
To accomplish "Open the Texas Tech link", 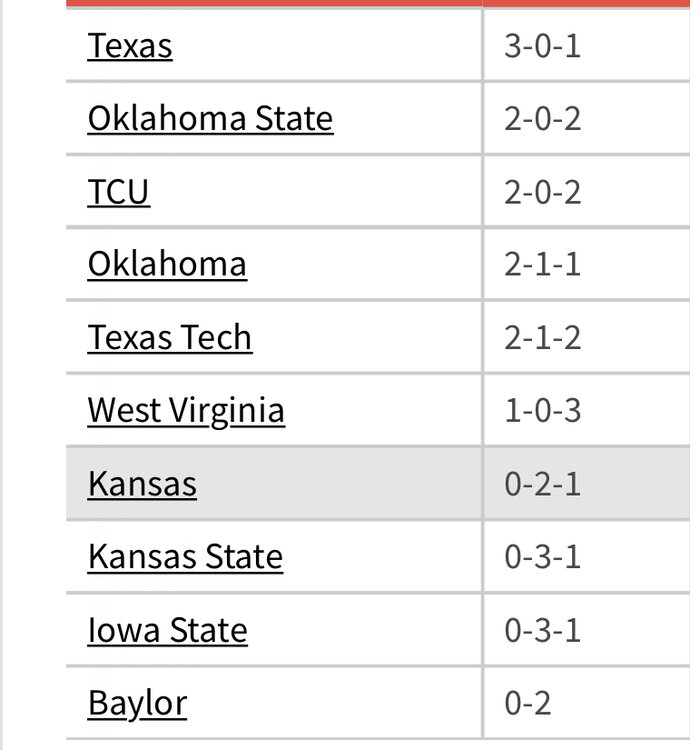I will [170, 338].
